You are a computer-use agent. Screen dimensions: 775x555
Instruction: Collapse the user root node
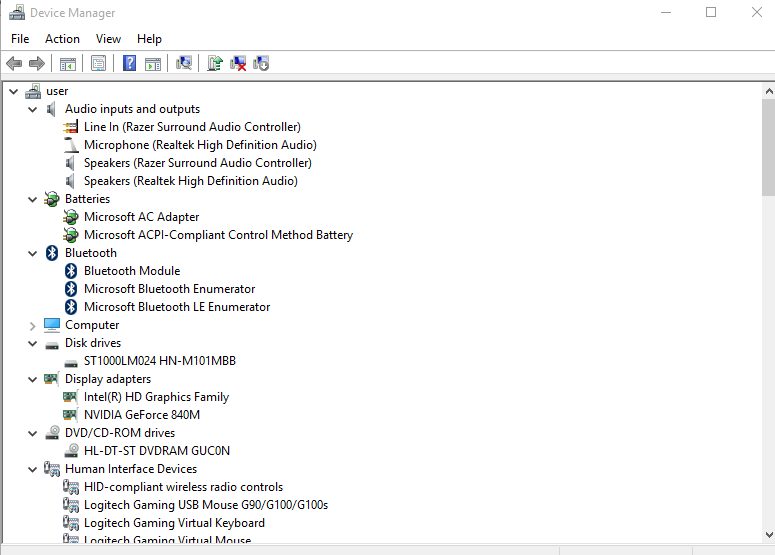click(x=13, y=91)
